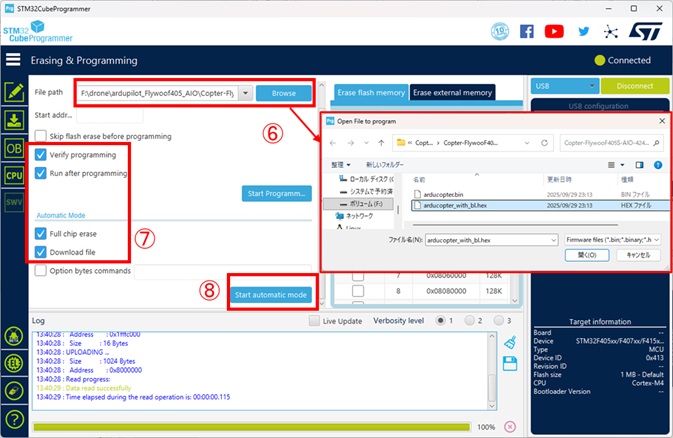Open the CPU panel in sidebar
Image resolution: width=673 pixels, height=438 pixels.
pos(14,176)
